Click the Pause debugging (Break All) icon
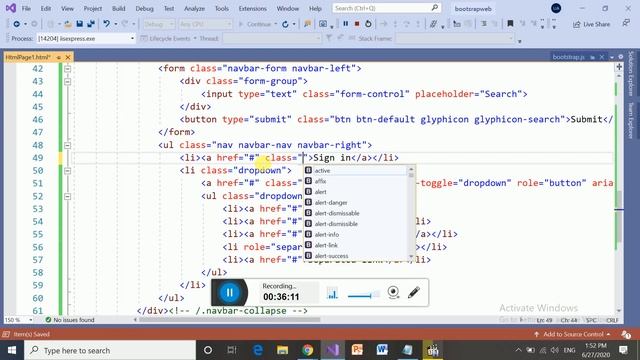Image resolution: width=640 pixels, height=360 pixels. point(346,24)
